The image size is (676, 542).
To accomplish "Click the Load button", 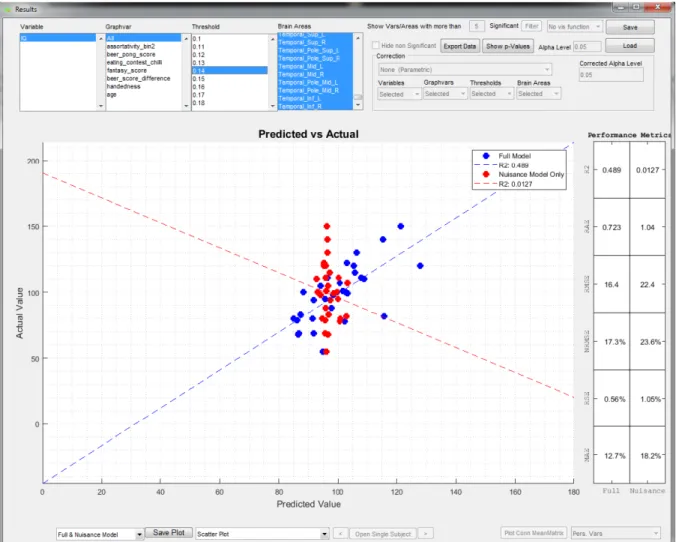I will pos(630,46).
